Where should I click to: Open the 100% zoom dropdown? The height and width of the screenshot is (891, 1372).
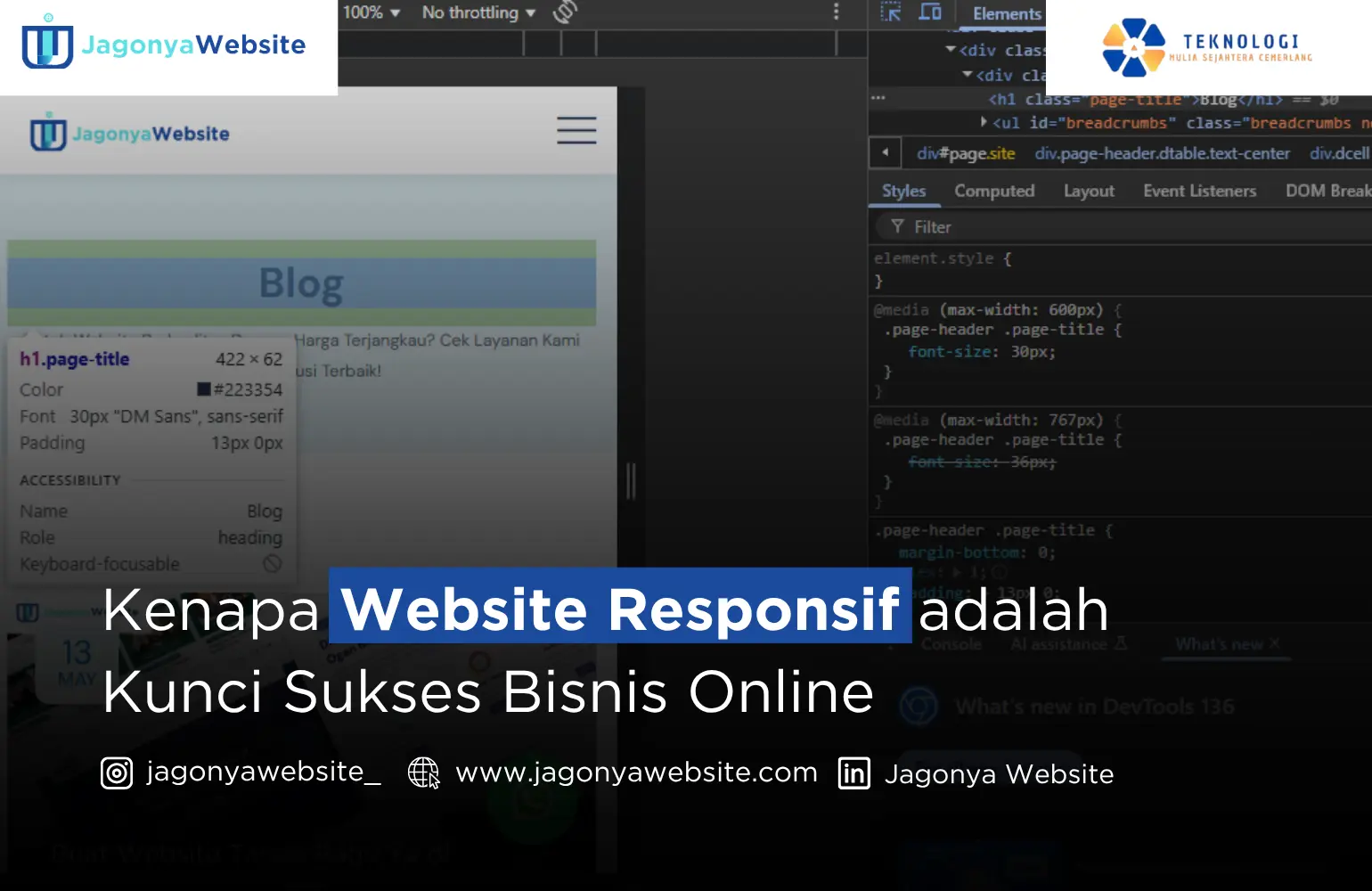coord(372,12)
